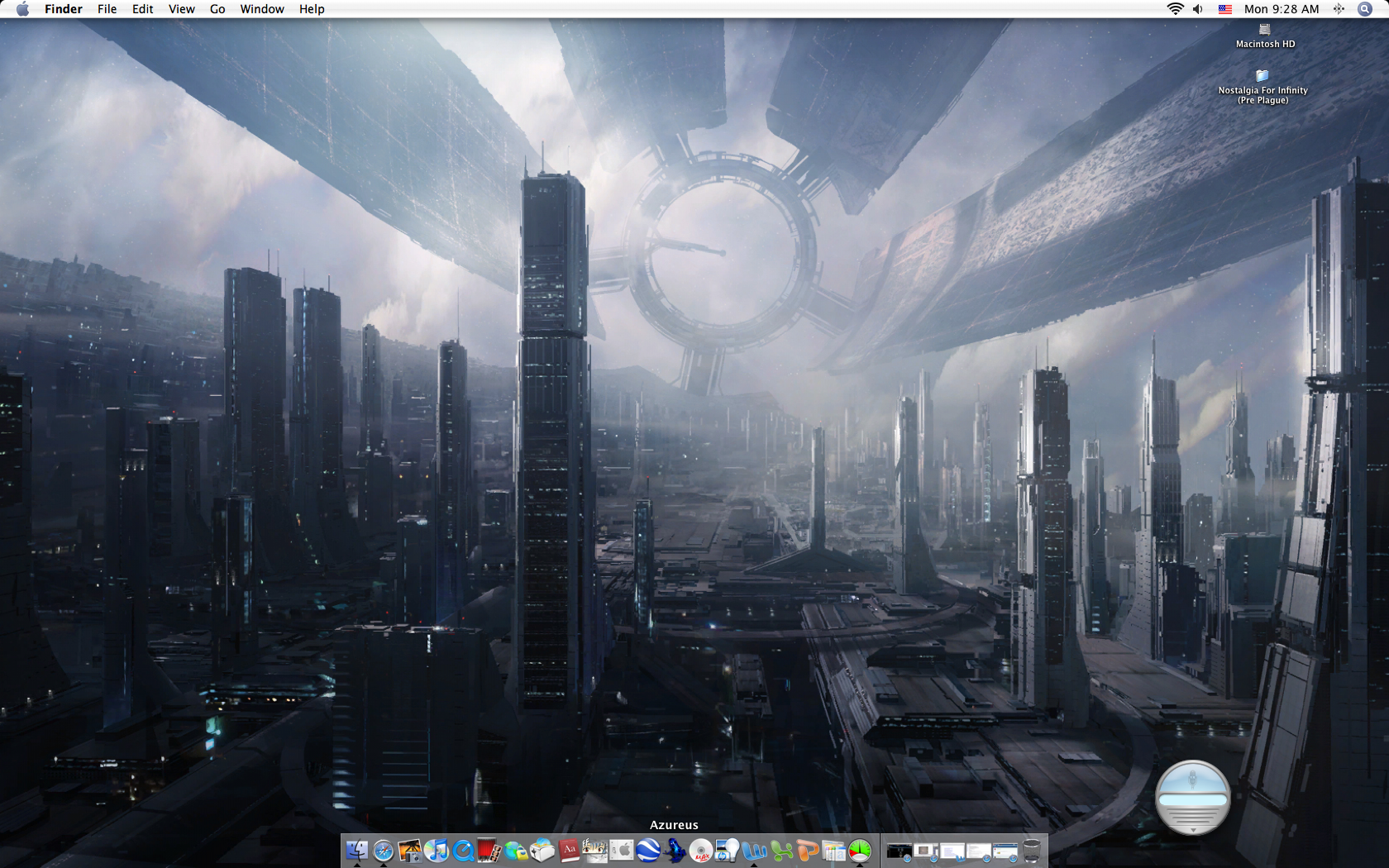Open Finder from the dock

pyautogui.click(x=357, y=850)
